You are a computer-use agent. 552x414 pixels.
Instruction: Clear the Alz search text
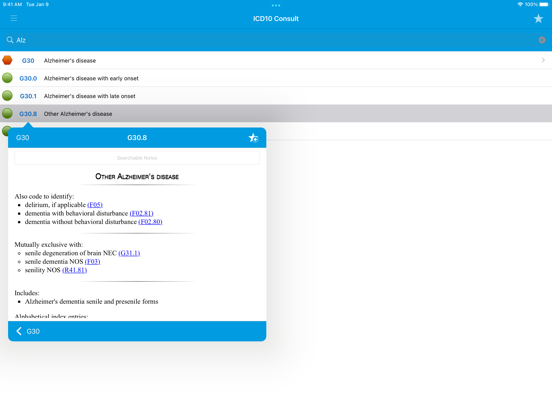tap(542, 40)
